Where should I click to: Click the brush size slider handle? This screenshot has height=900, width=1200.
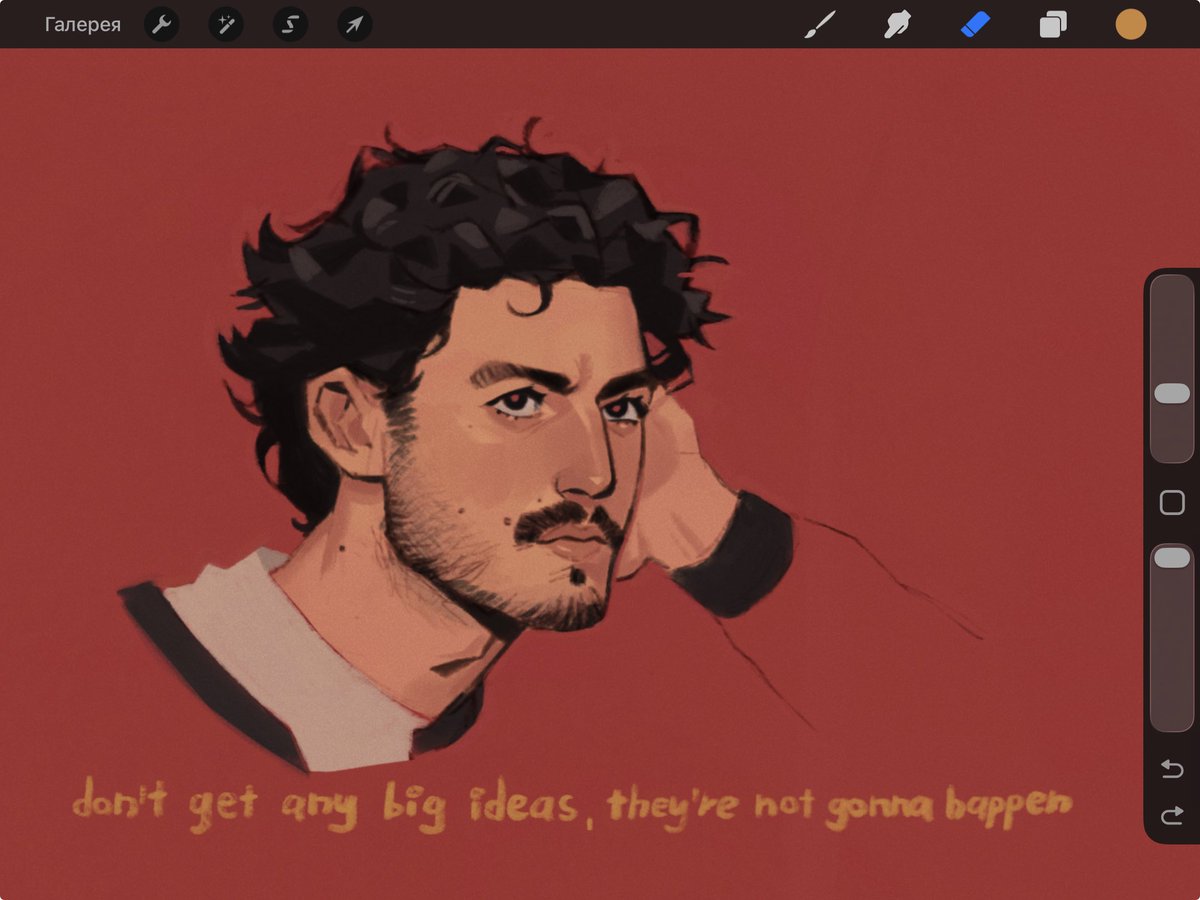point(1172,394)
